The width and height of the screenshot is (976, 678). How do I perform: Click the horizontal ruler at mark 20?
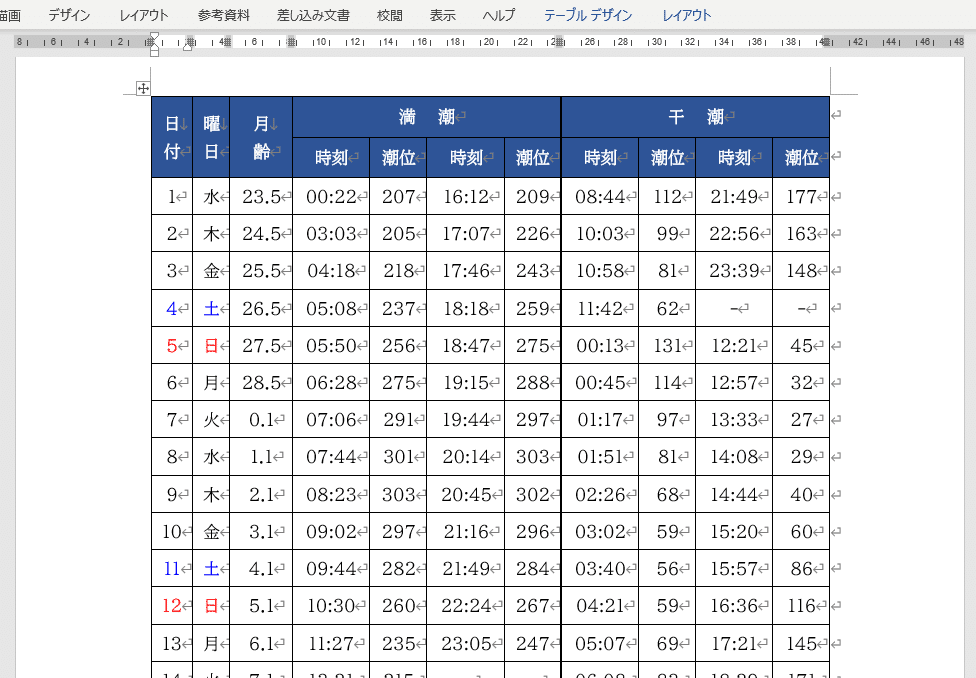point(489,42)
